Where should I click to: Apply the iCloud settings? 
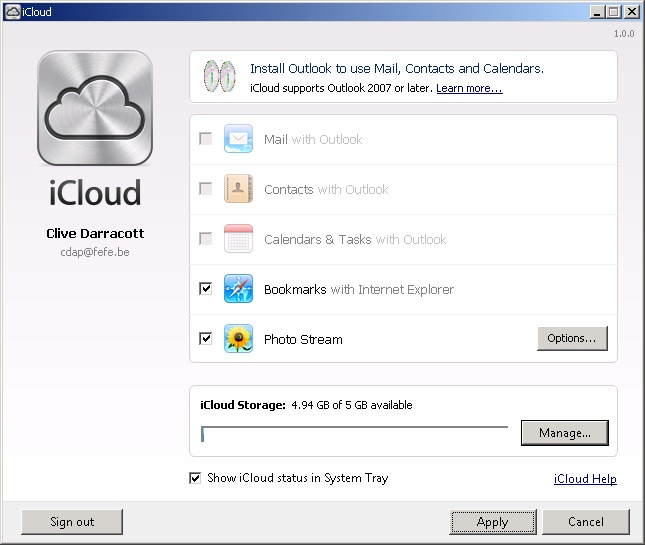coord(492,522)
